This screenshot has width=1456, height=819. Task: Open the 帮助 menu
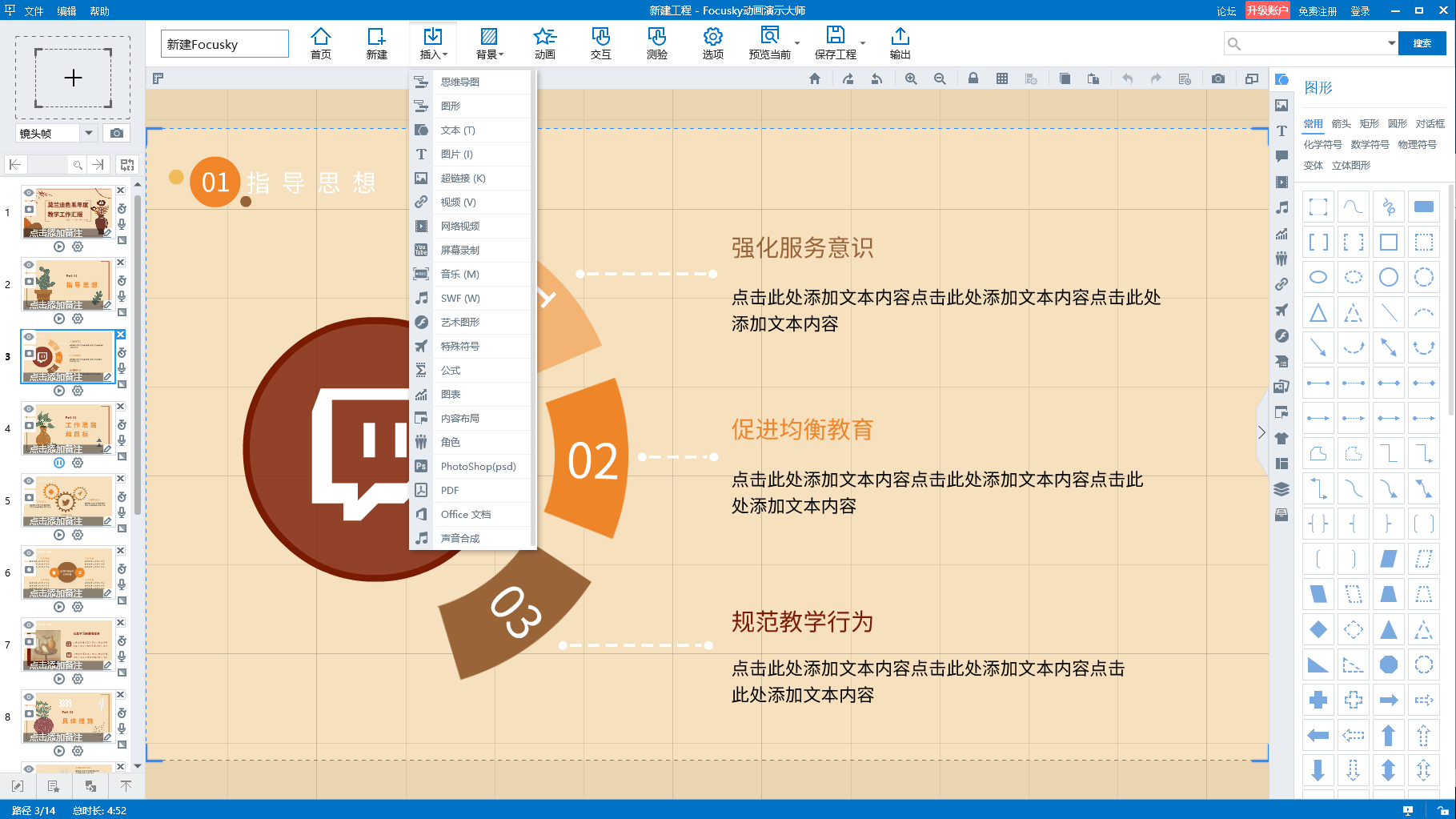[100, 10]
